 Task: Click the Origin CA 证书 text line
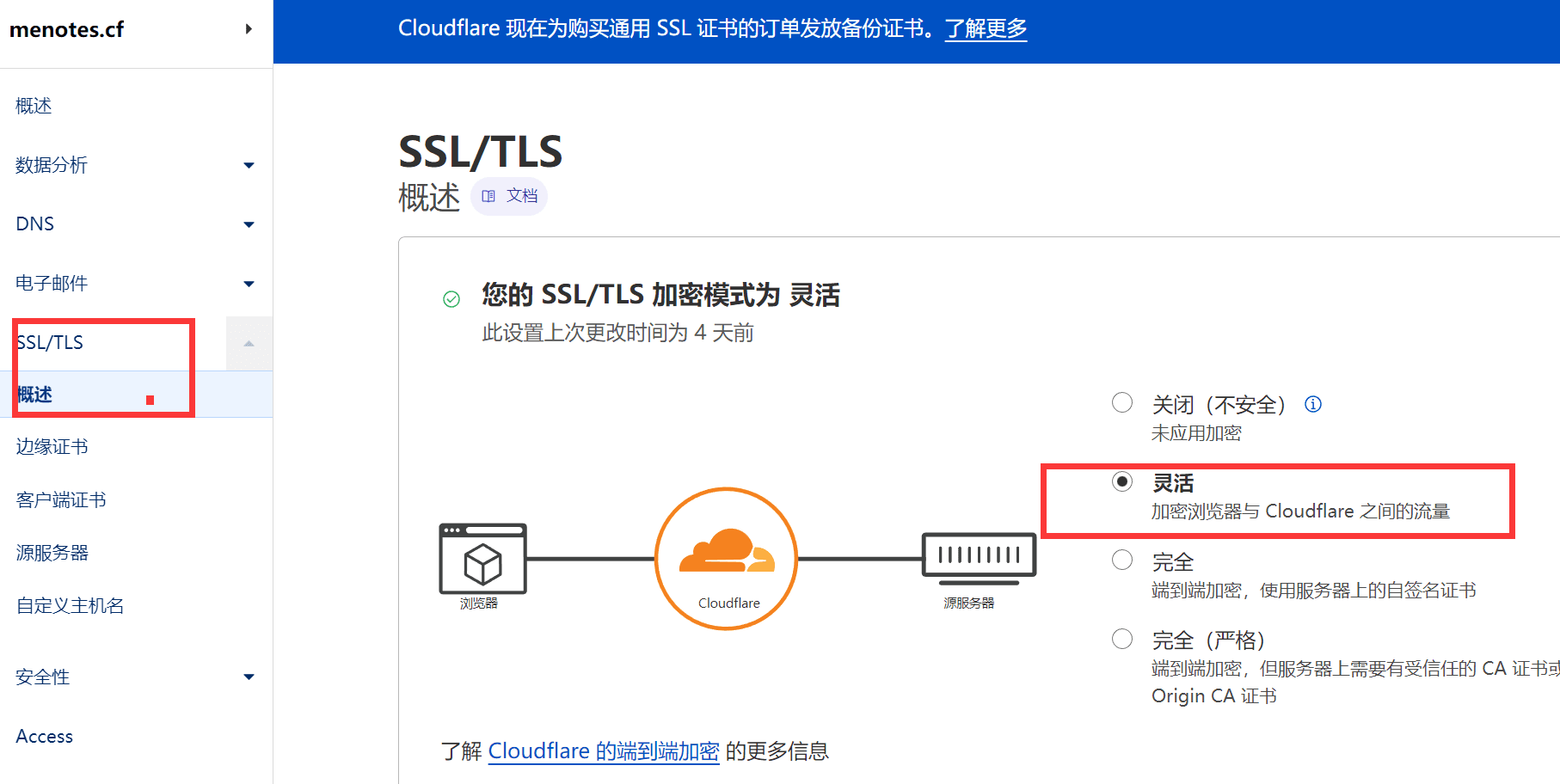click(x=1214, y=695)
